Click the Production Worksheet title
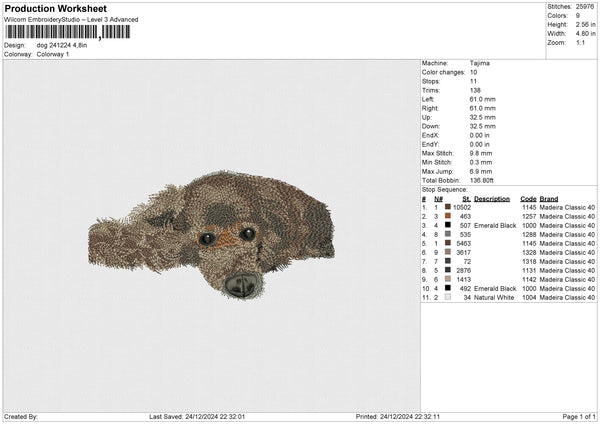The width and height of the screenshot is (600, 424). point(55,9)
